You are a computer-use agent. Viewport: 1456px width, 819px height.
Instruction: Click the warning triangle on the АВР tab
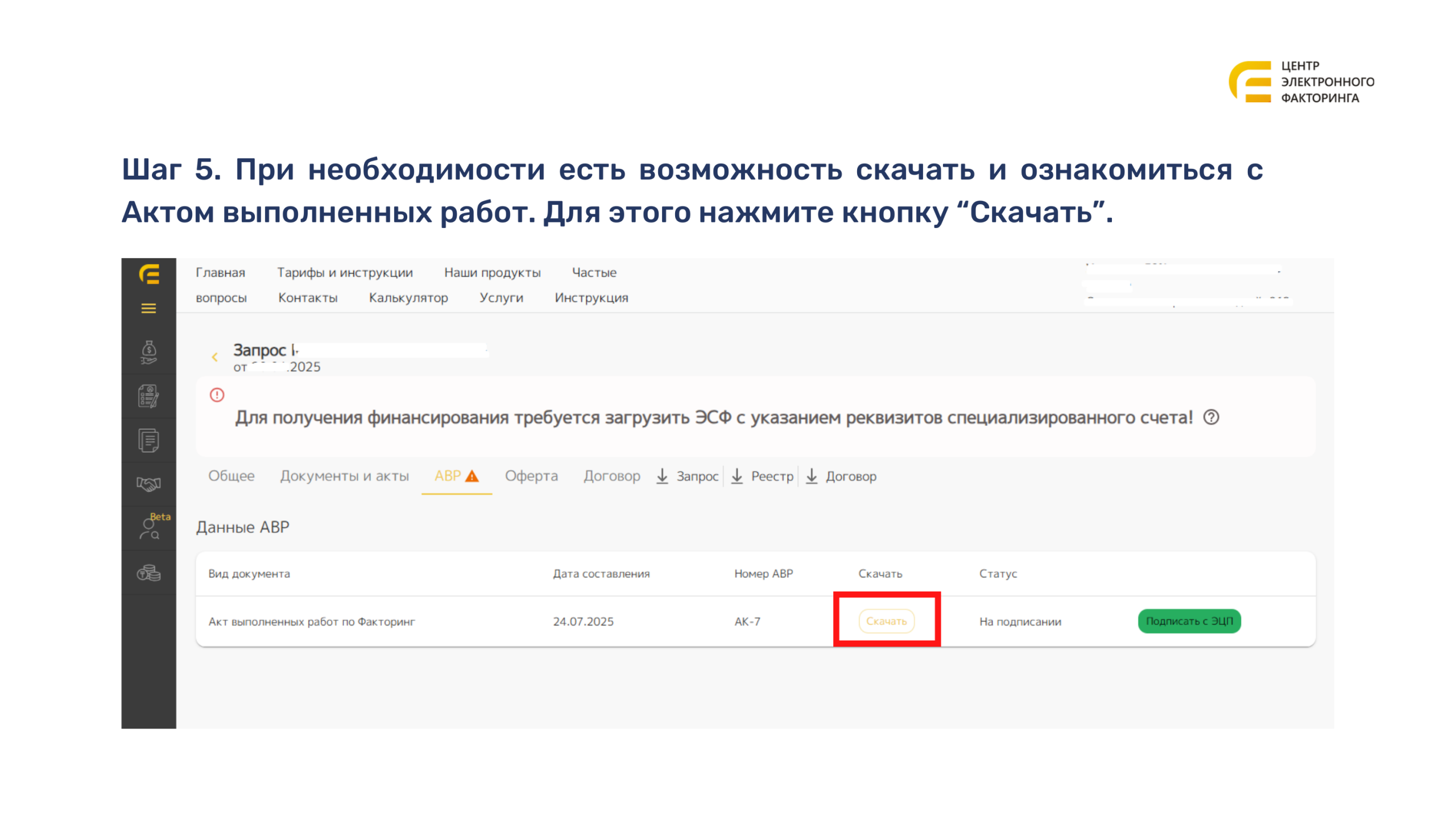(471, 475)
